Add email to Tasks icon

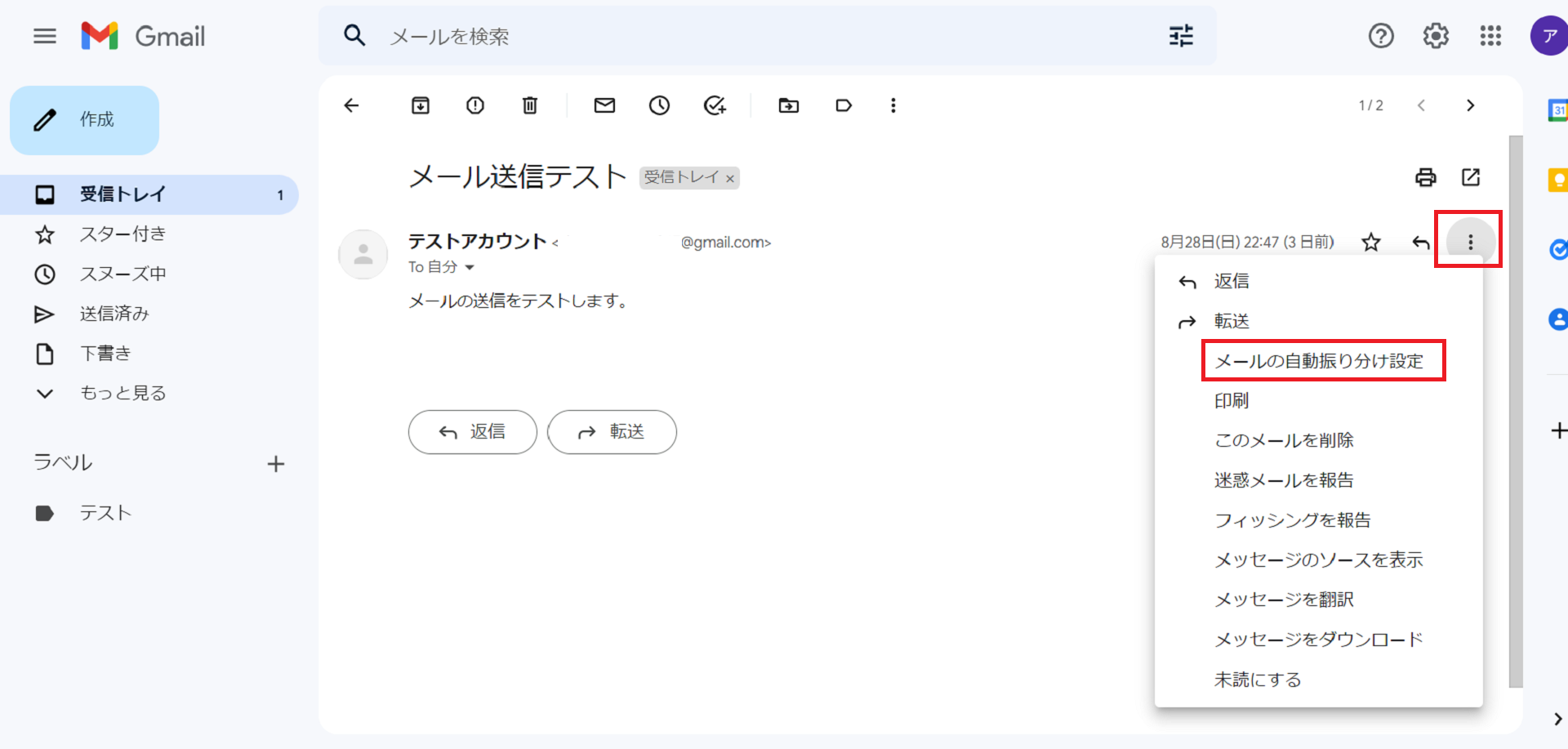click(x=715, y=105)
